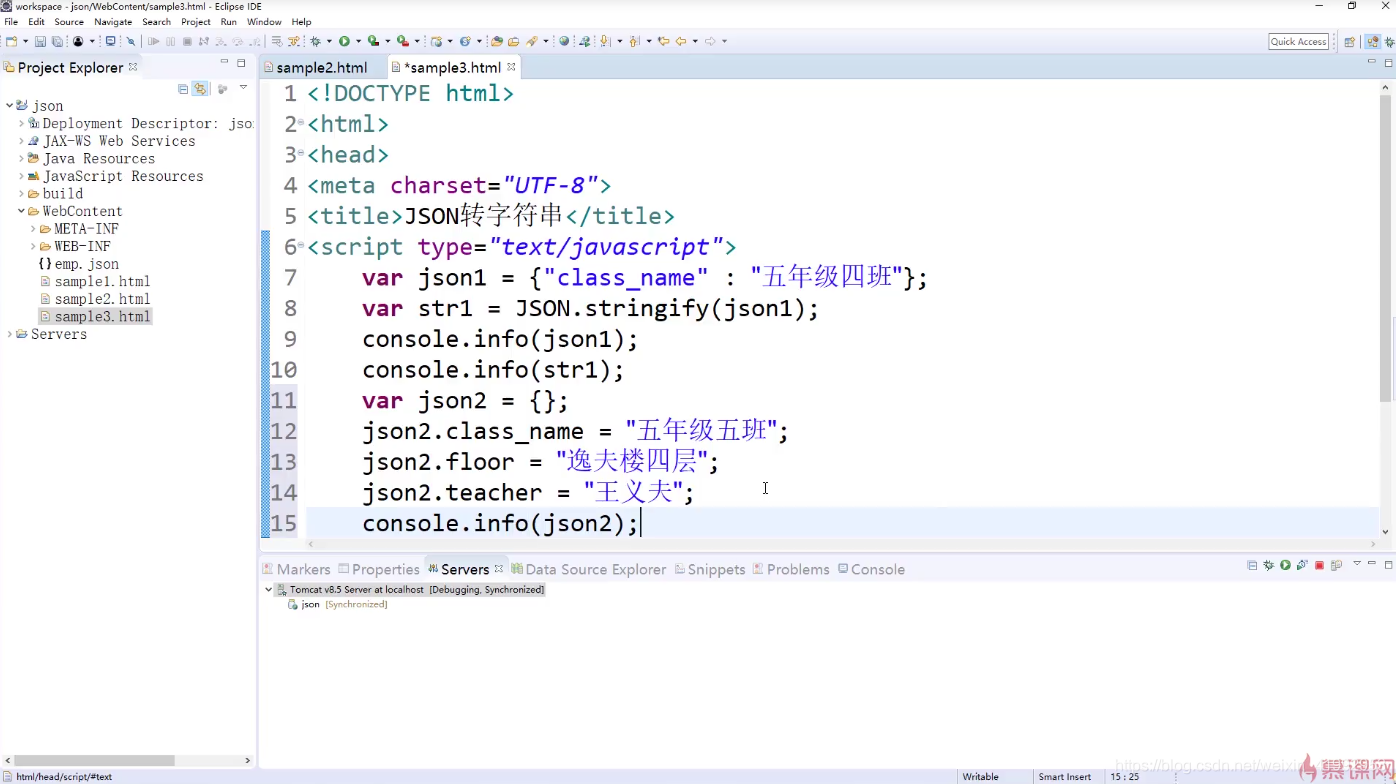Switch to the Markers tab
Viewport: 1396px width, 784px height.
click(296, 569)
